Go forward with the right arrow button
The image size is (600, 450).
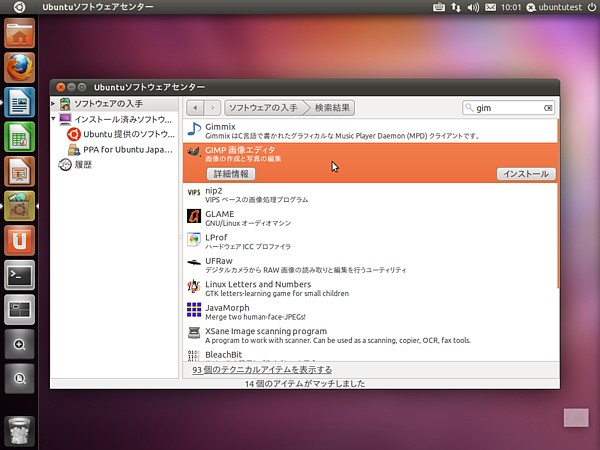(x=212, y=108)
